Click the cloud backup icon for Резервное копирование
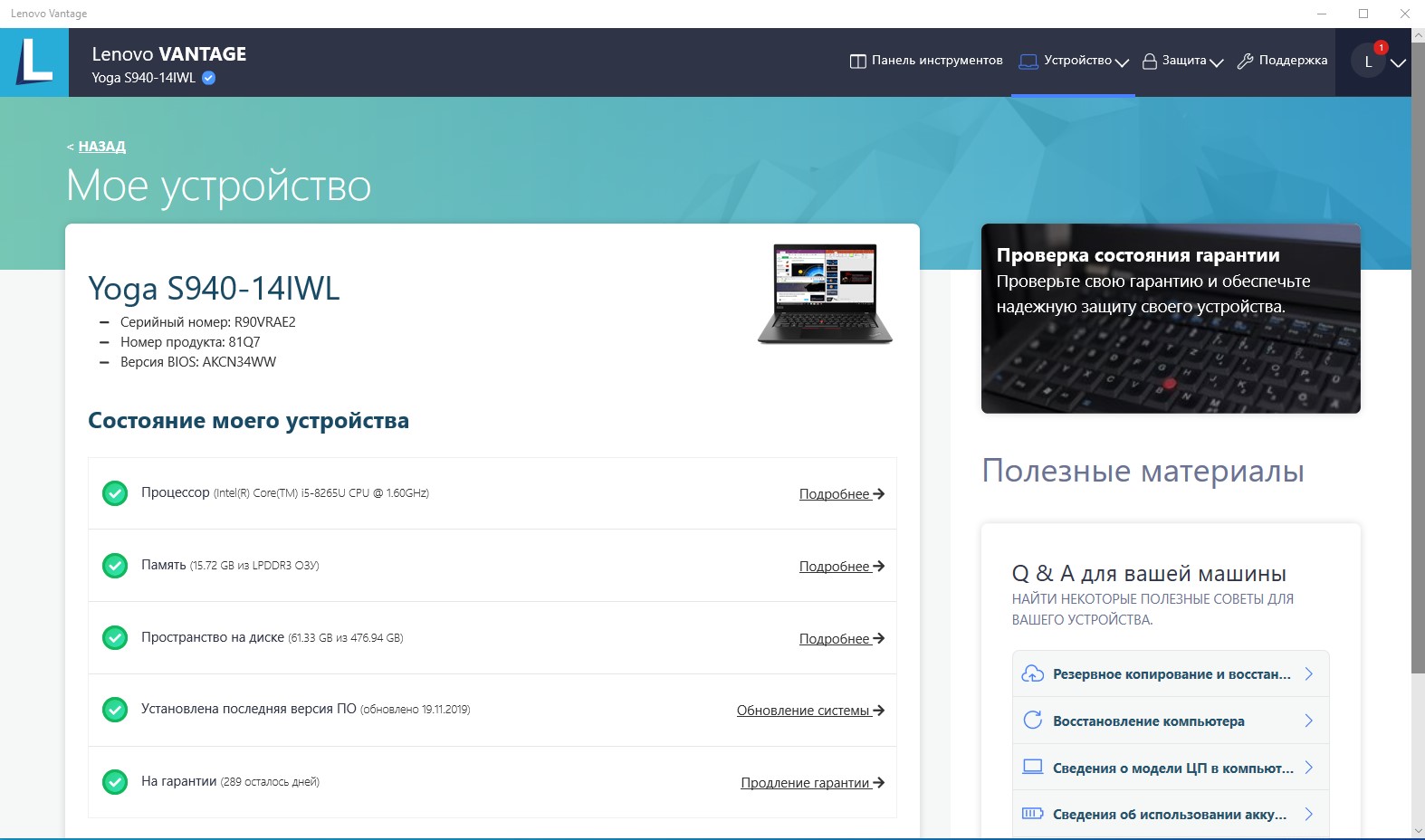This screenshot has width=1425, height=840. click(1032, 674)
